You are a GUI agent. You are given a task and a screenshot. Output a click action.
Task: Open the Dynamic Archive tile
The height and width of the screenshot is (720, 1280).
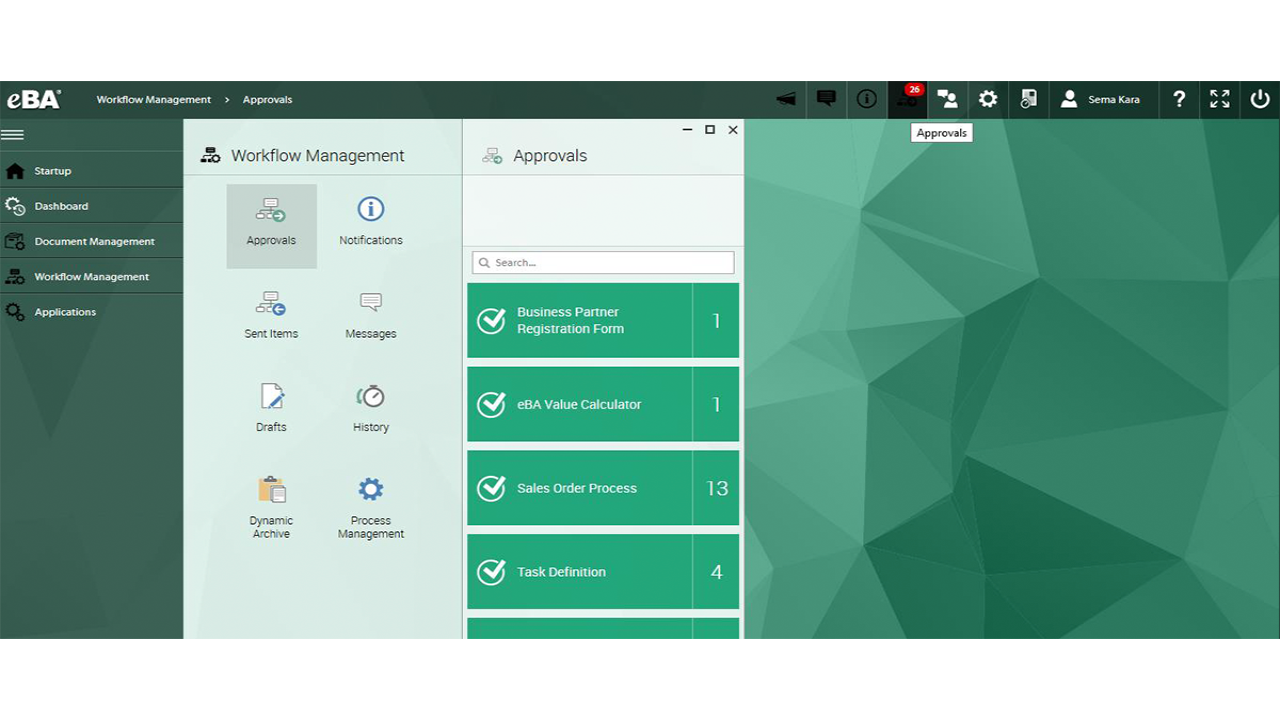[271, 507]
